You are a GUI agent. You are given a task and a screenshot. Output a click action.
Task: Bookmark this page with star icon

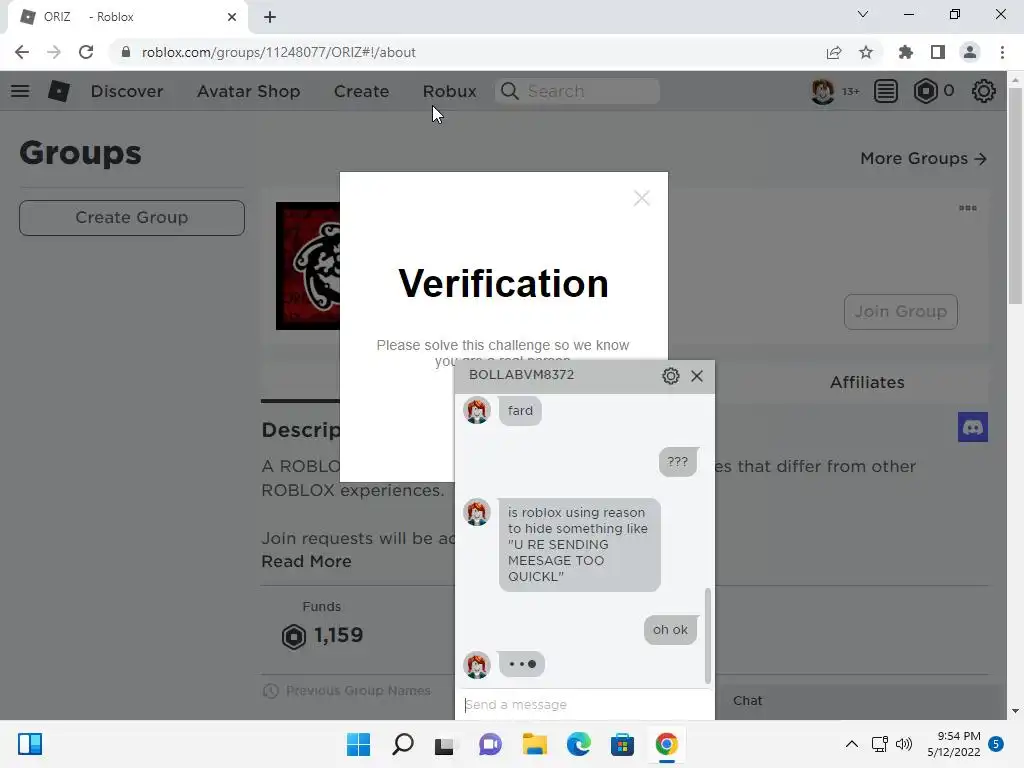[866, 52]
